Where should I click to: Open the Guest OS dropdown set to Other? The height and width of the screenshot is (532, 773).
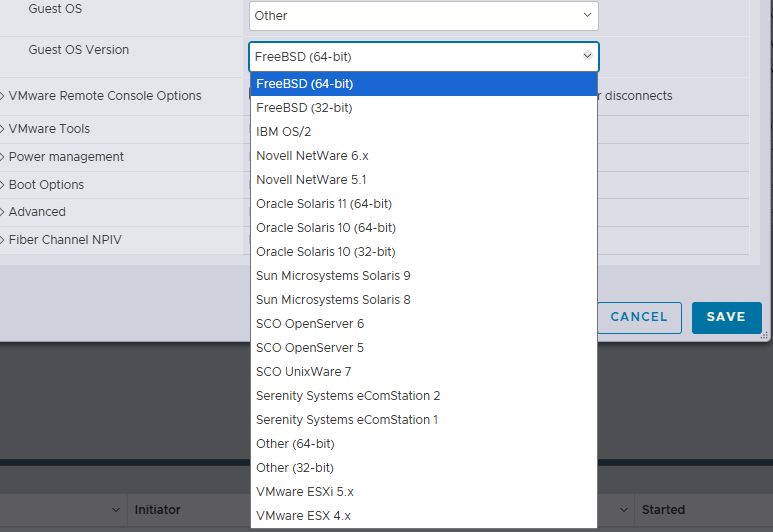click(423, 16)
